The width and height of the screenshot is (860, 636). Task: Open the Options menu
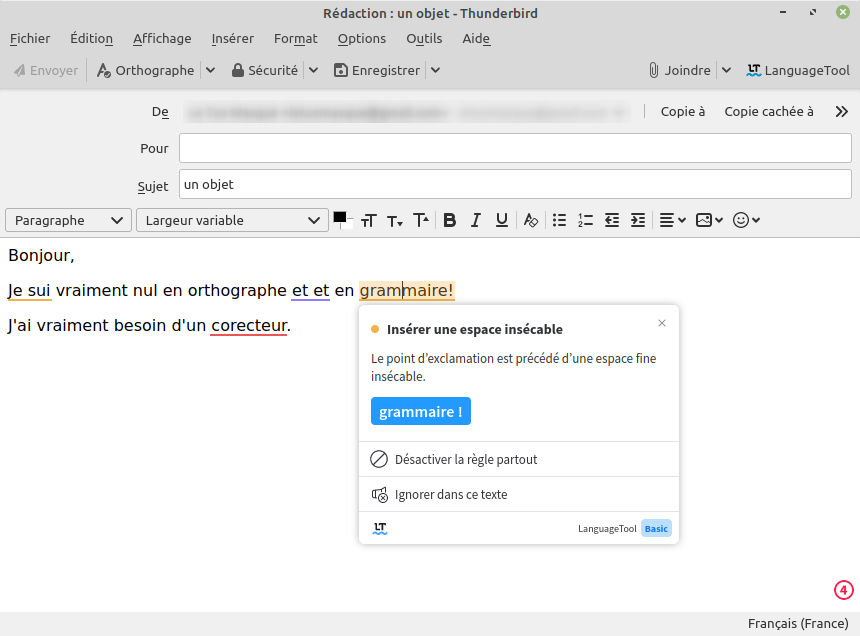pyautogui.click(x=362, y=38)
